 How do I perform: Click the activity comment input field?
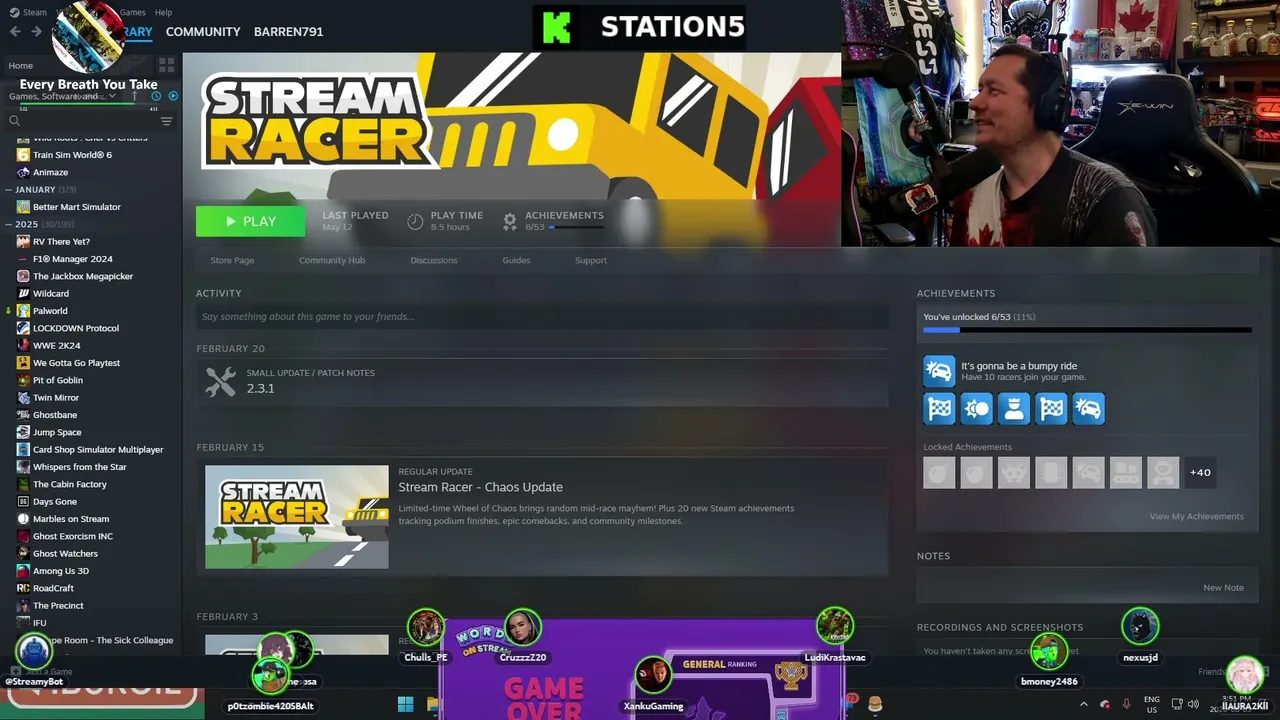542,317
